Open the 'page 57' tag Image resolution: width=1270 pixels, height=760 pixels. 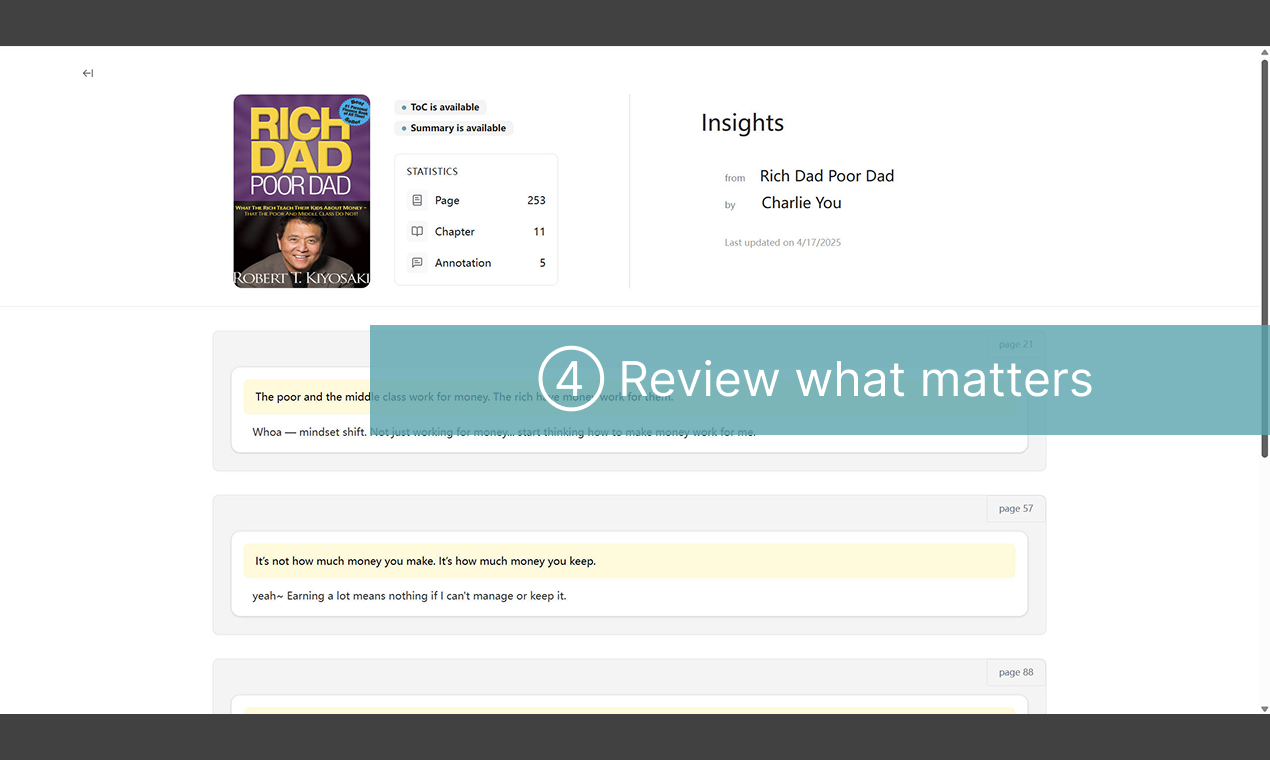1016,508
